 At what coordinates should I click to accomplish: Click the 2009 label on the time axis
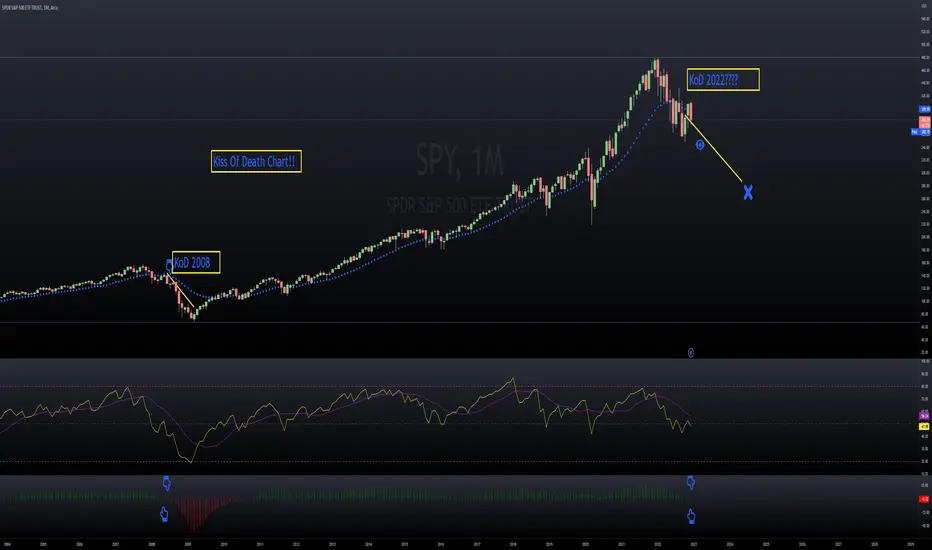tap(188, 544)
